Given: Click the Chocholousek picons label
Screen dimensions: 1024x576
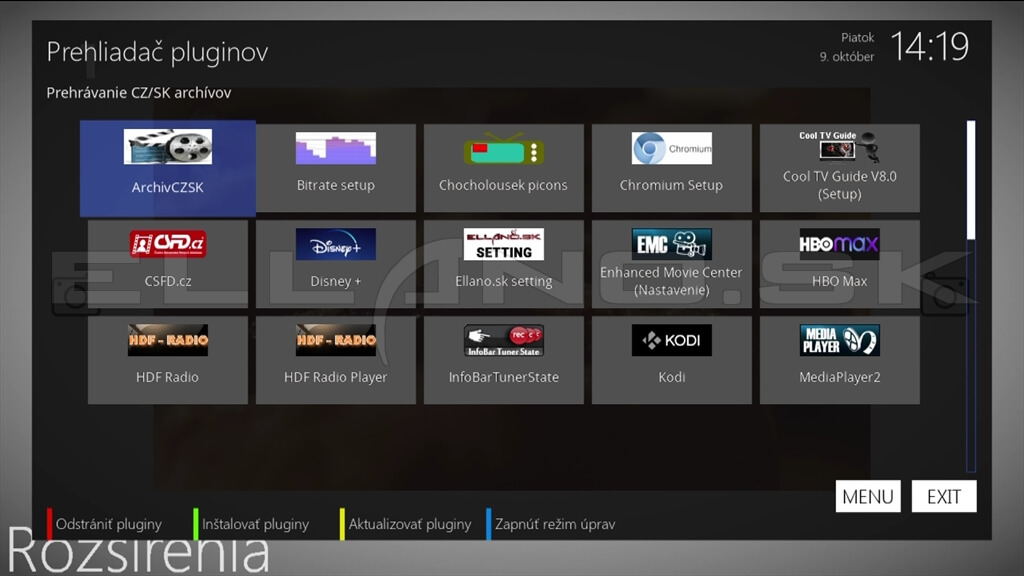Looking at the screenshot, I should pyautogui.click(x=504, y=185).
